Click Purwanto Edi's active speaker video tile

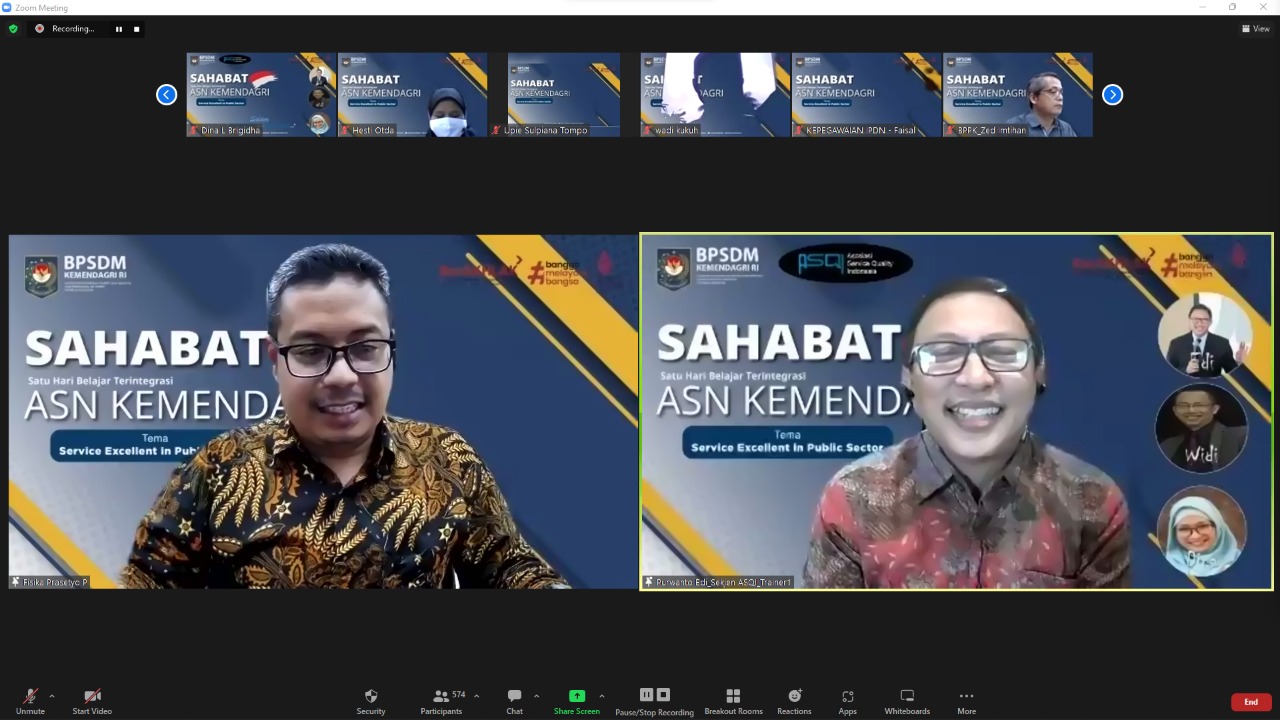coord(956,411)
